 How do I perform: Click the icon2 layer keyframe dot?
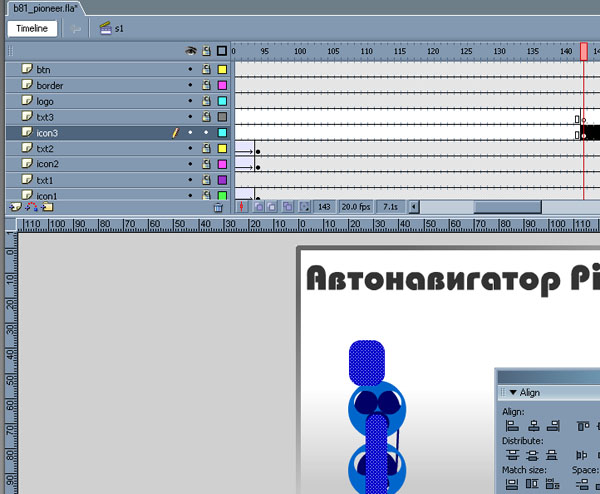click(258, 168)
